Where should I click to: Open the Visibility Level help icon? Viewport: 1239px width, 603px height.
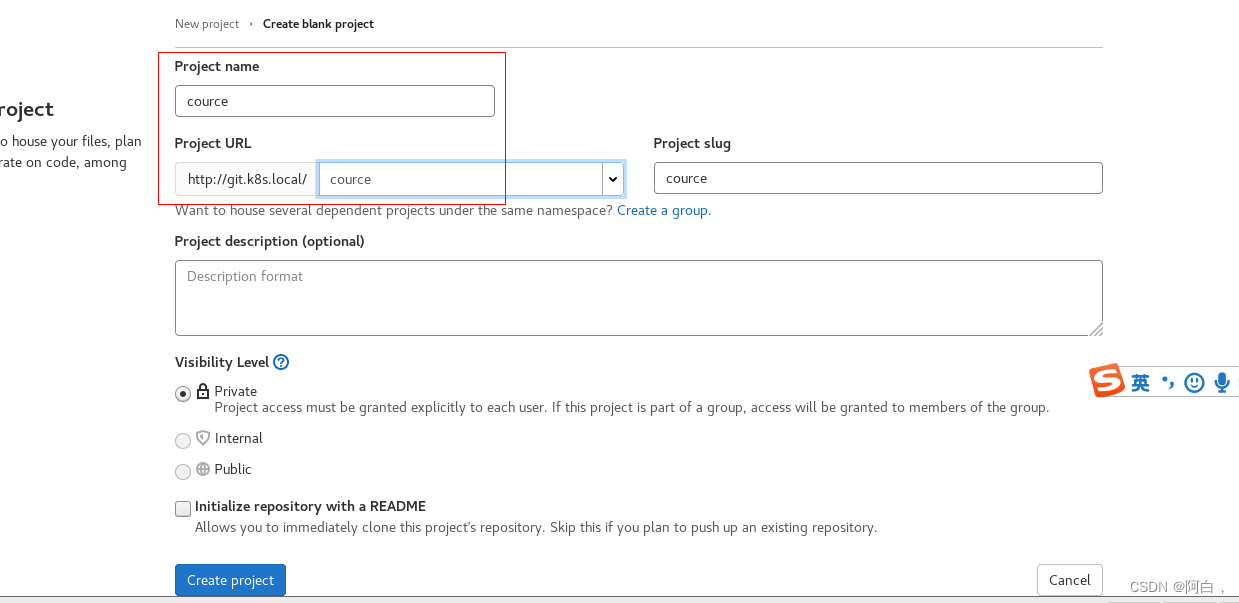pyautogui.click(x=281, y=362)
